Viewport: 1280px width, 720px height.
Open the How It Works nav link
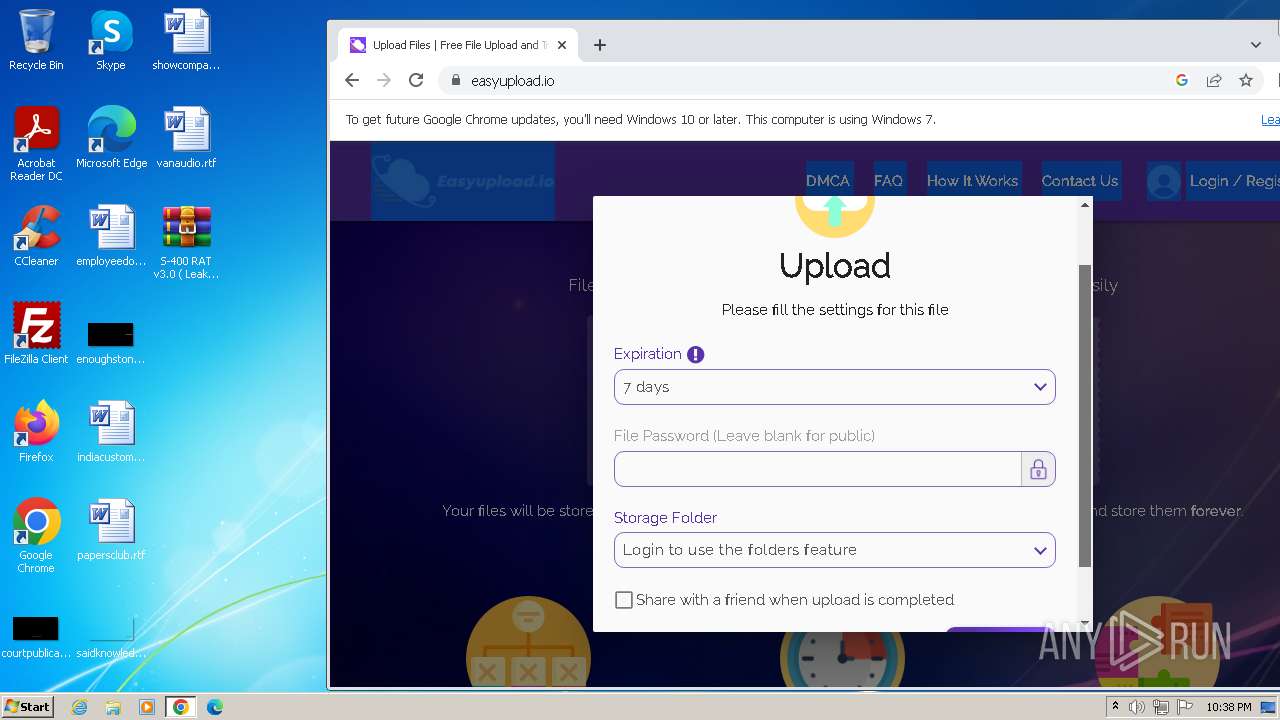pyautogui.click(x=972, y=181)
